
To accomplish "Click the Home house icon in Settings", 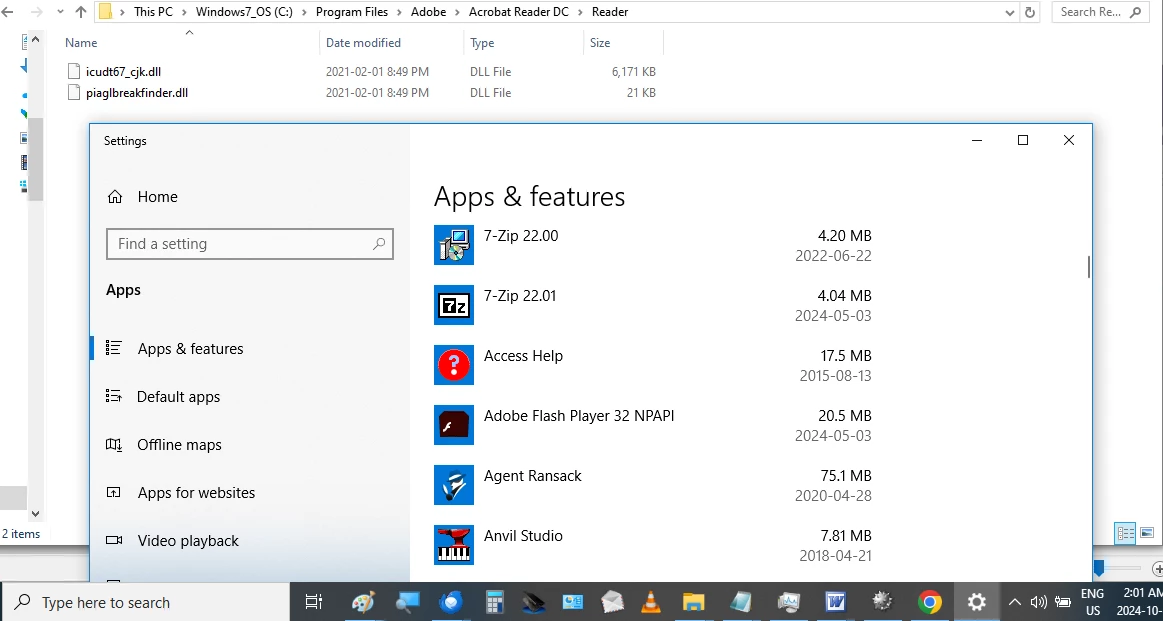I will tap(115, 197).
